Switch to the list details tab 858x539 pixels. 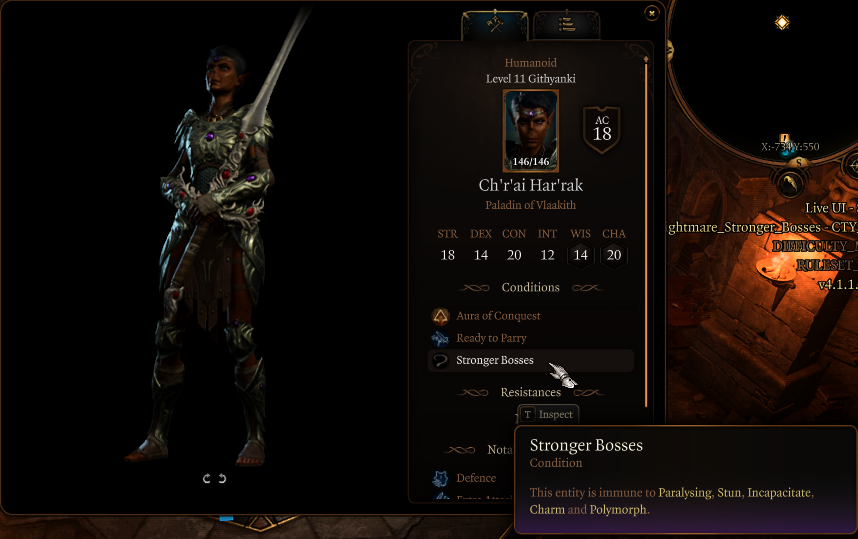coord(566,25)
